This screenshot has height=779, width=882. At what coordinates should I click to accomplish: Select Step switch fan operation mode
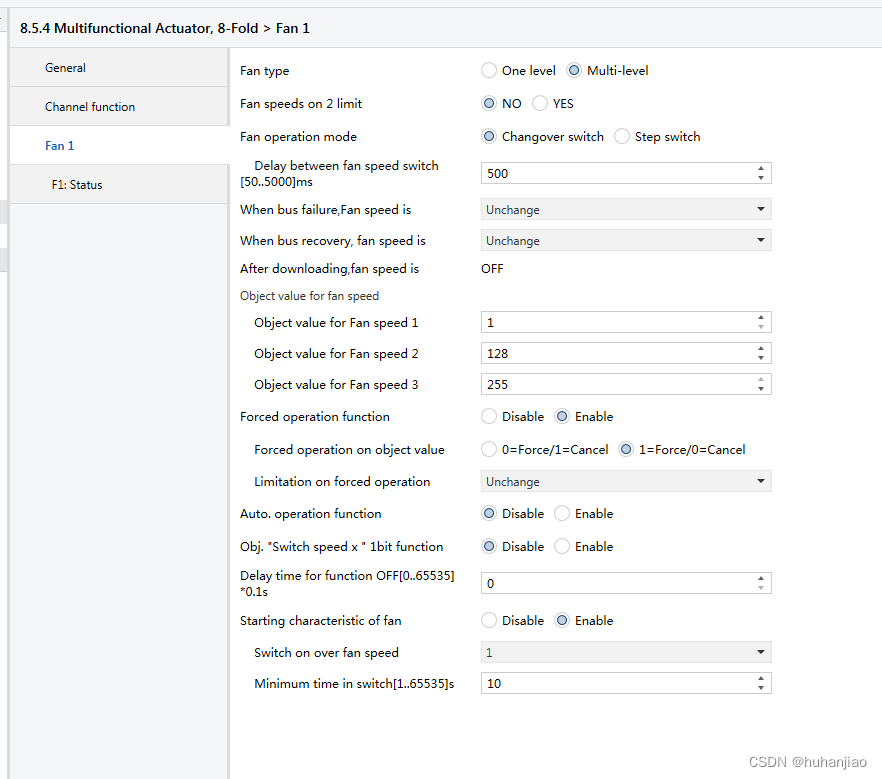[622, 137]
